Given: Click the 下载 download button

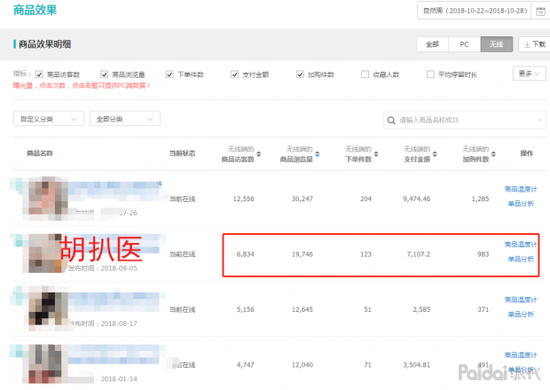Looking at the screenshot, I should click(x=534, y=44).
